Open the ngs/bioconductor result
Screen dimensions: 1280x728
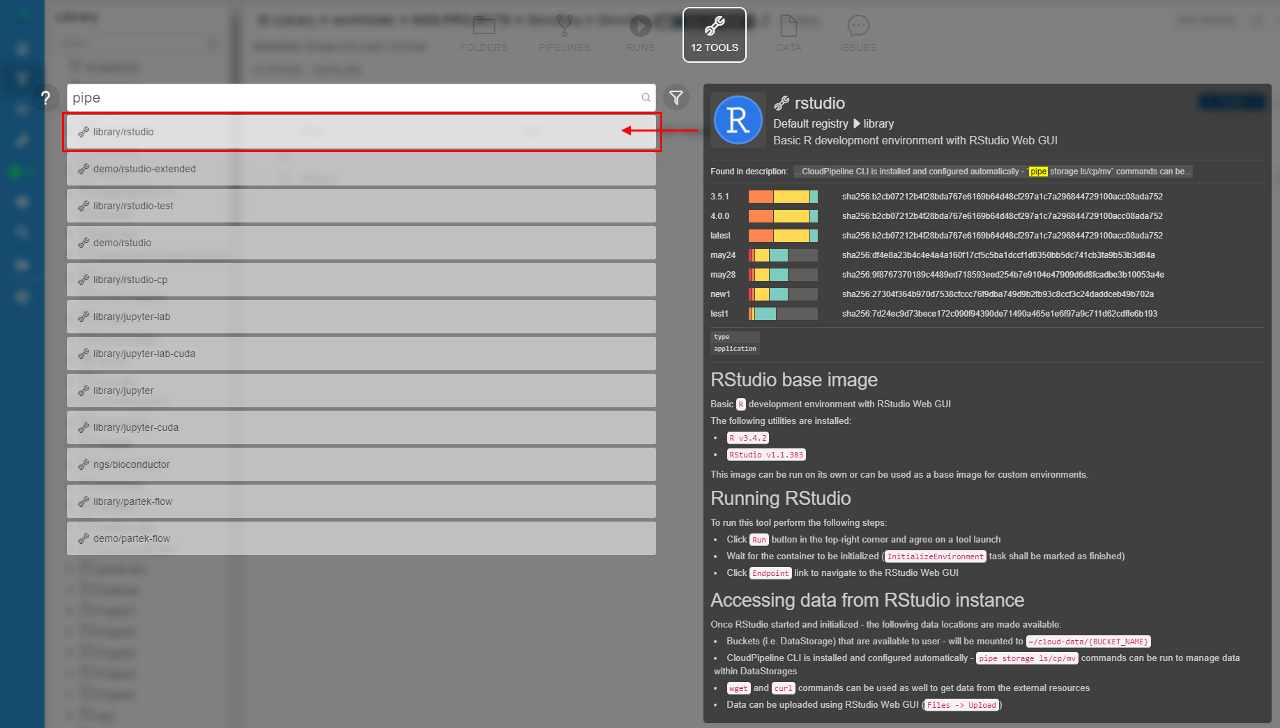point(361,464)
